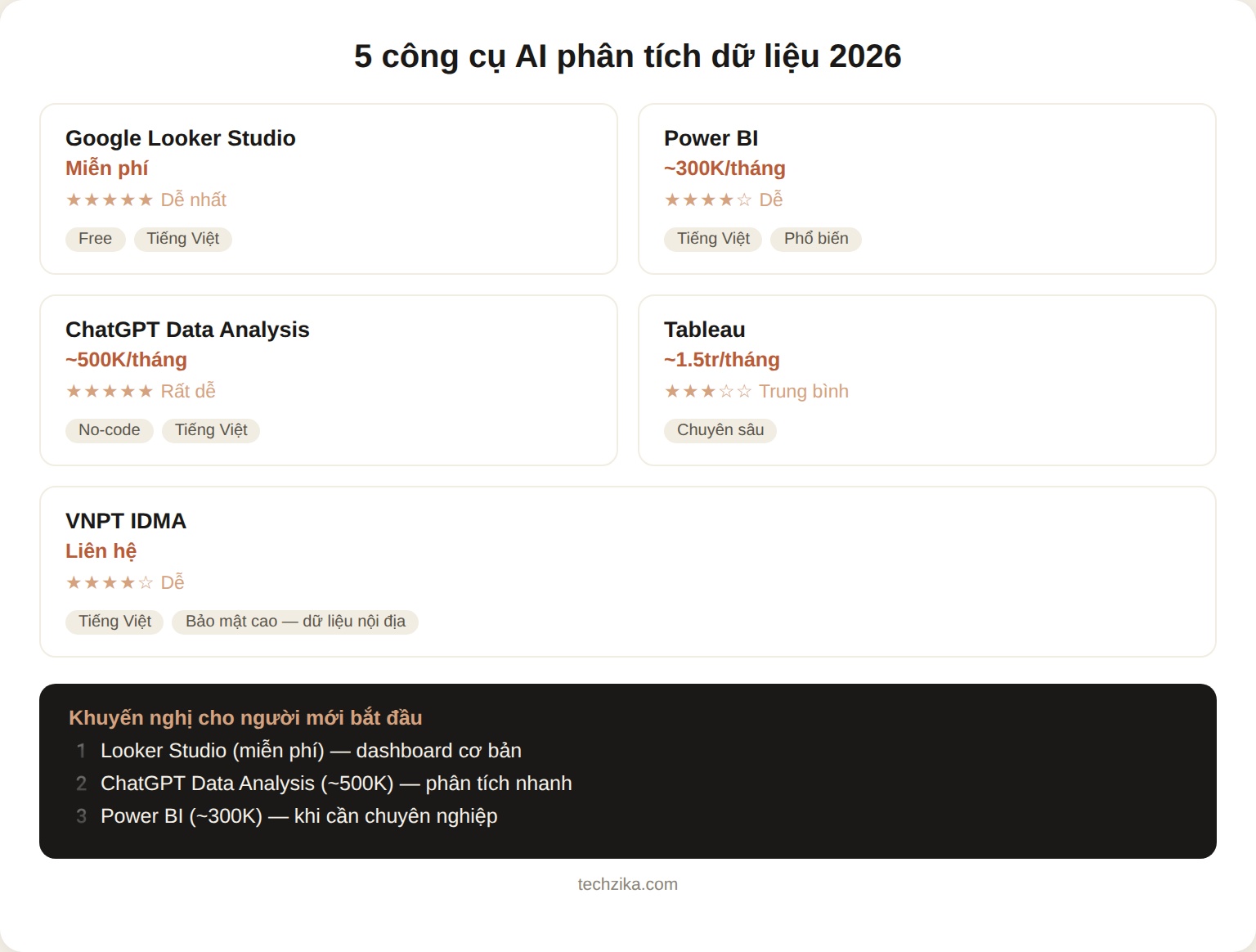The height and width of the screenshot is (952, 1256).
Task: Click the '~300K/tháng' price
Action: 724,168
